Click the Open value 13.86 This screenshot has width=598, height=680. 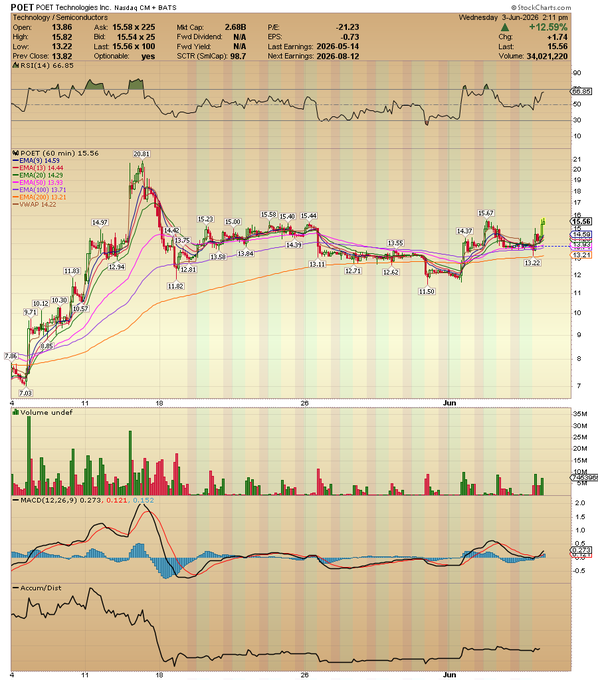coord(62,27)
